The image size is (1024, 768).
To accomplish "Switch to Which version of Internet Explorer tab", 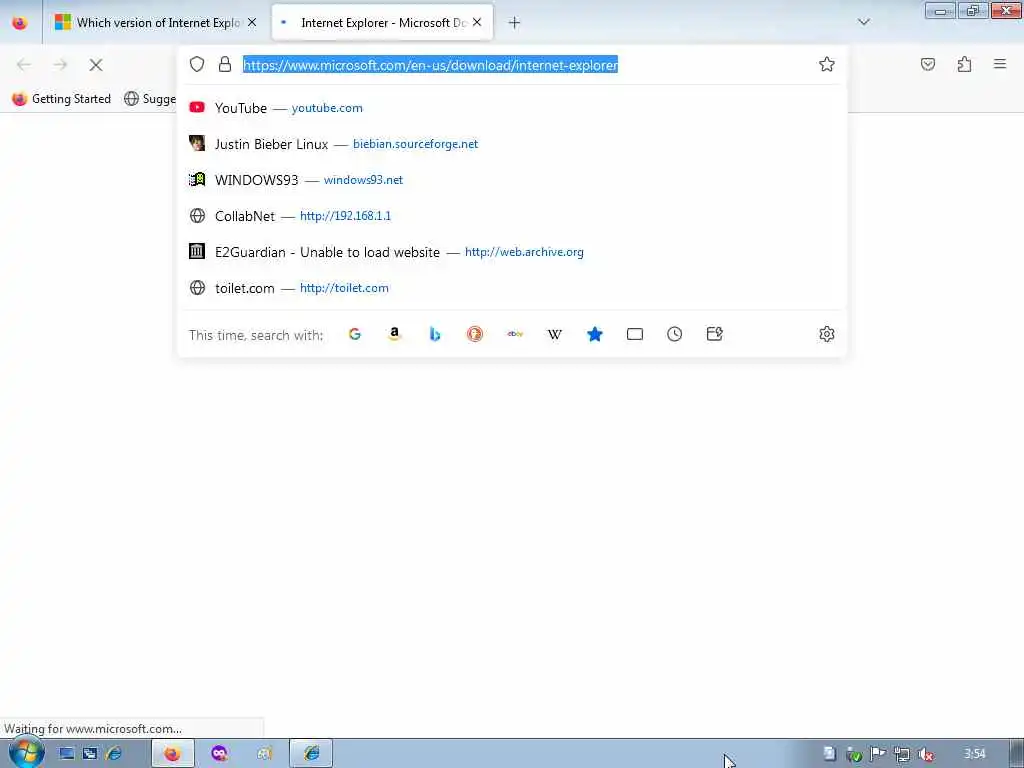I will (157, 23).
